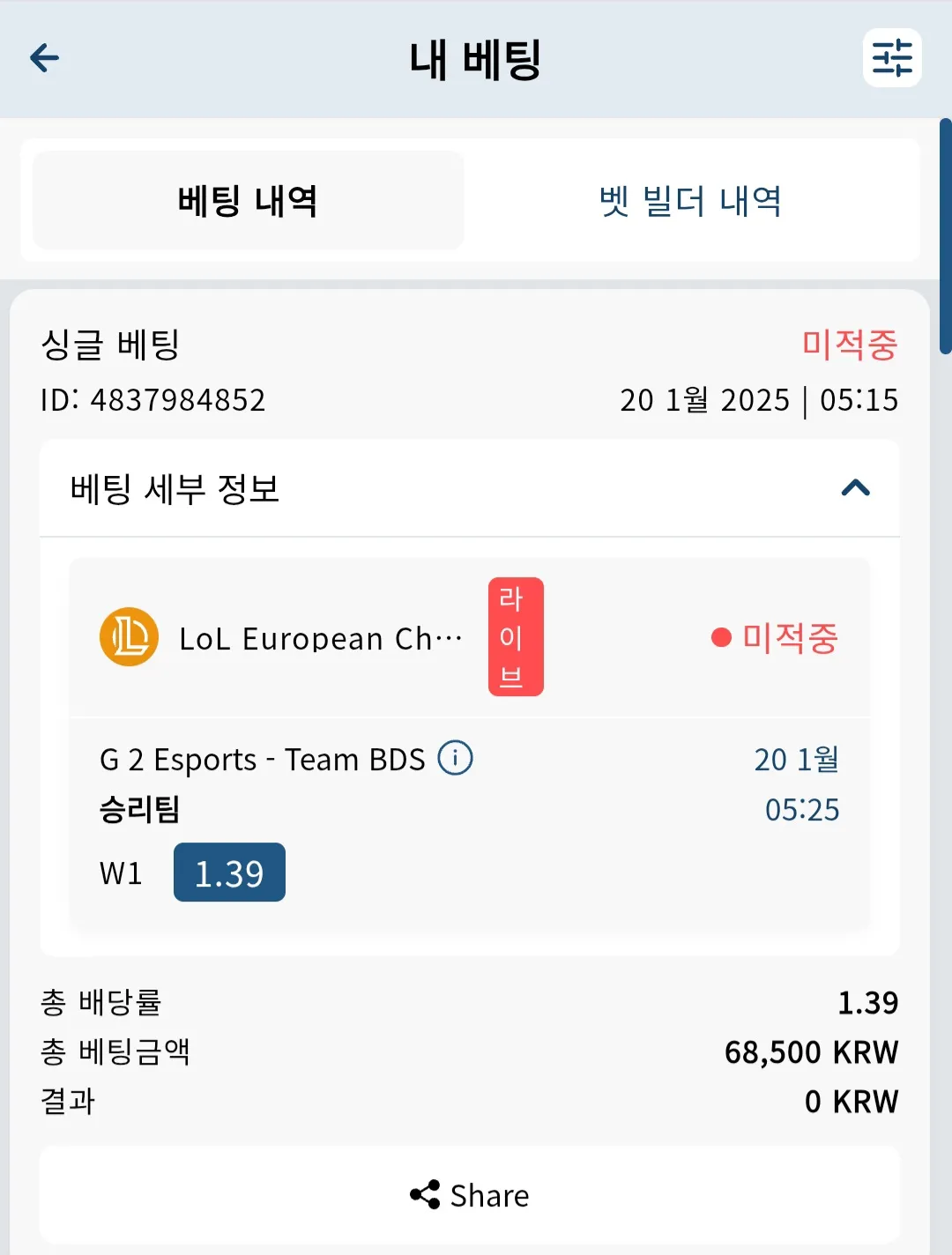Toggle the 베팅 세부 정보 section header
Viewport: 952px width, 1255px height.
[470, 488]
